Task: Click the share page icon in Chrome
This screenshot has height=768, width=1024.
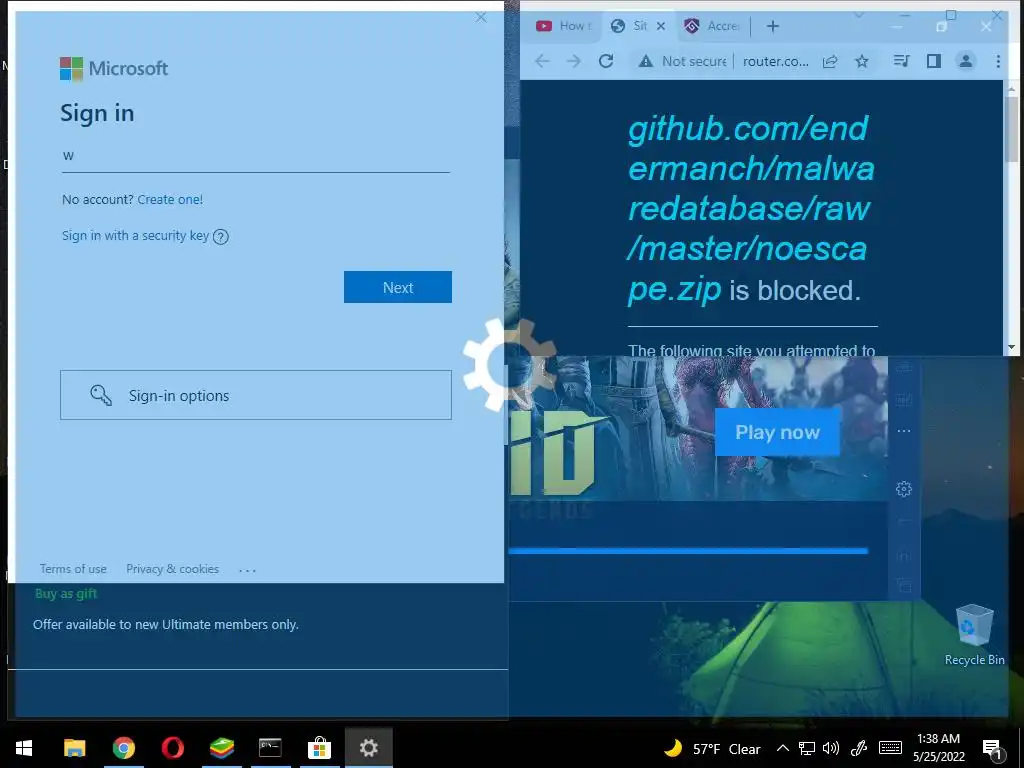Action: click(830, 61)
